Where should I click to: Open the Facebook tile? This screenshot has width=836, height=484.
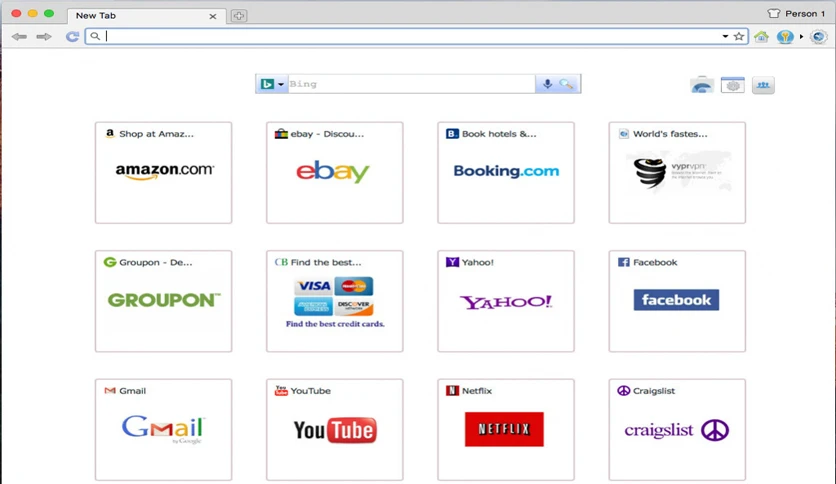tap(677, 301)
